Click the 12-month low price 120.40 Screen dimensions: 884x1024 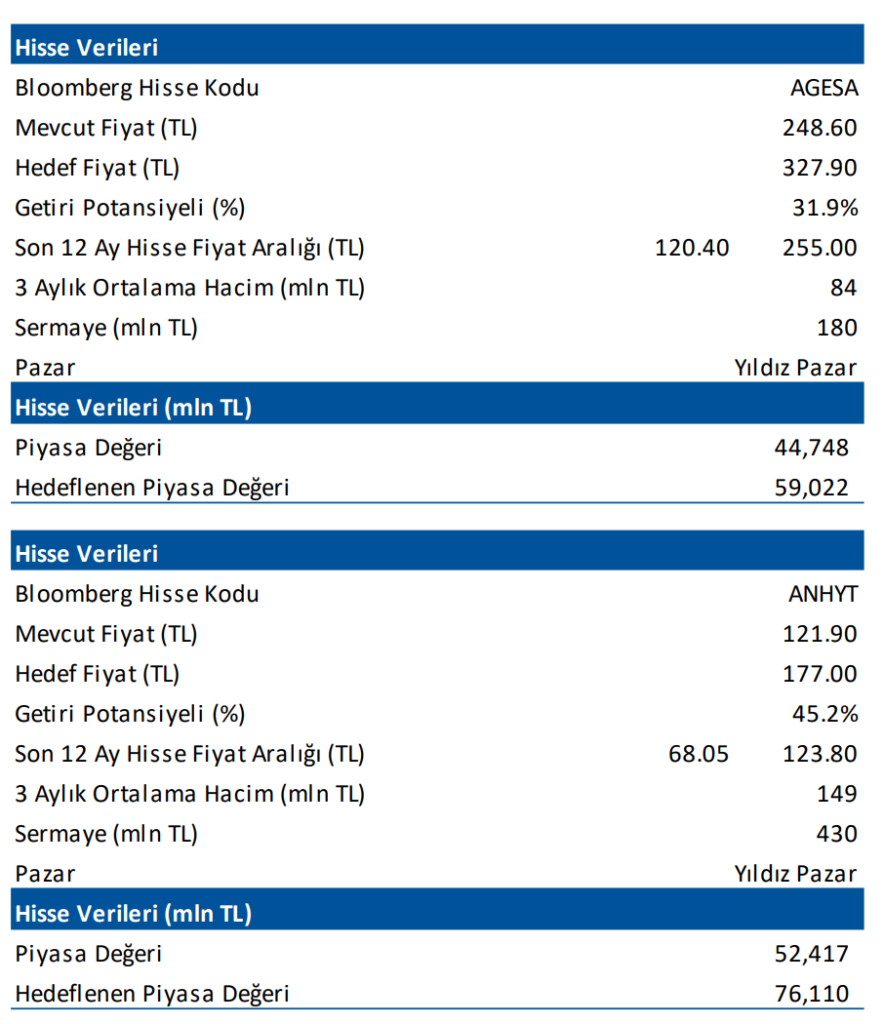pyautogui.click(x=692, y=247)
